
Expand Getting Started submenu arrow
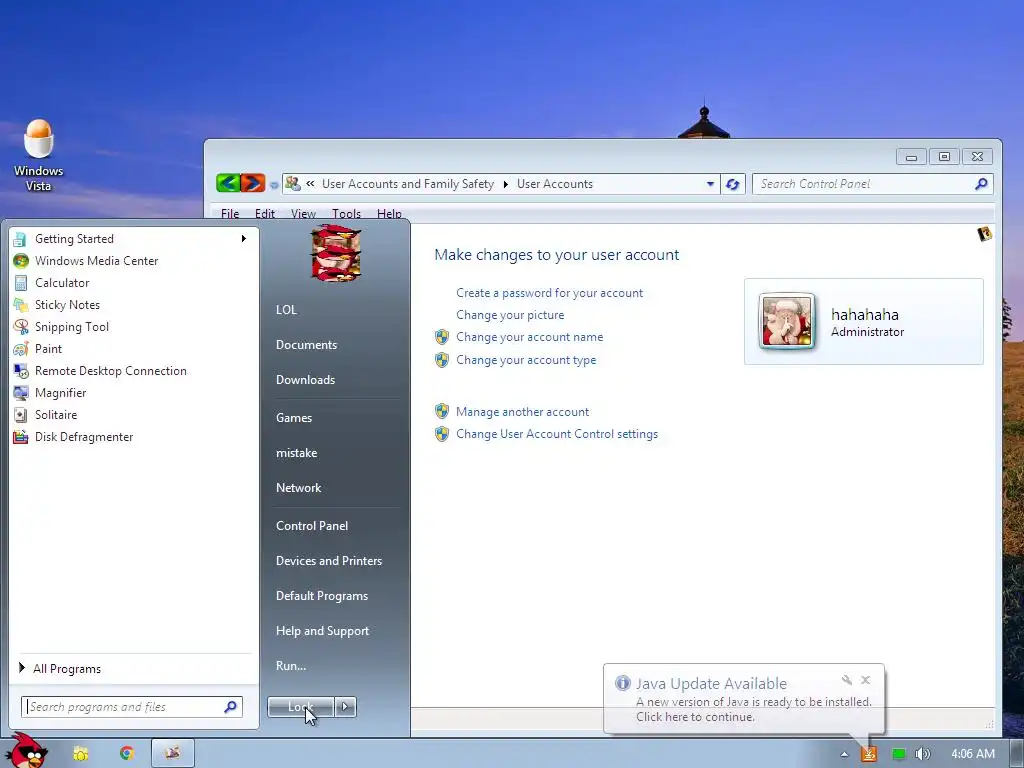point(244,238)
